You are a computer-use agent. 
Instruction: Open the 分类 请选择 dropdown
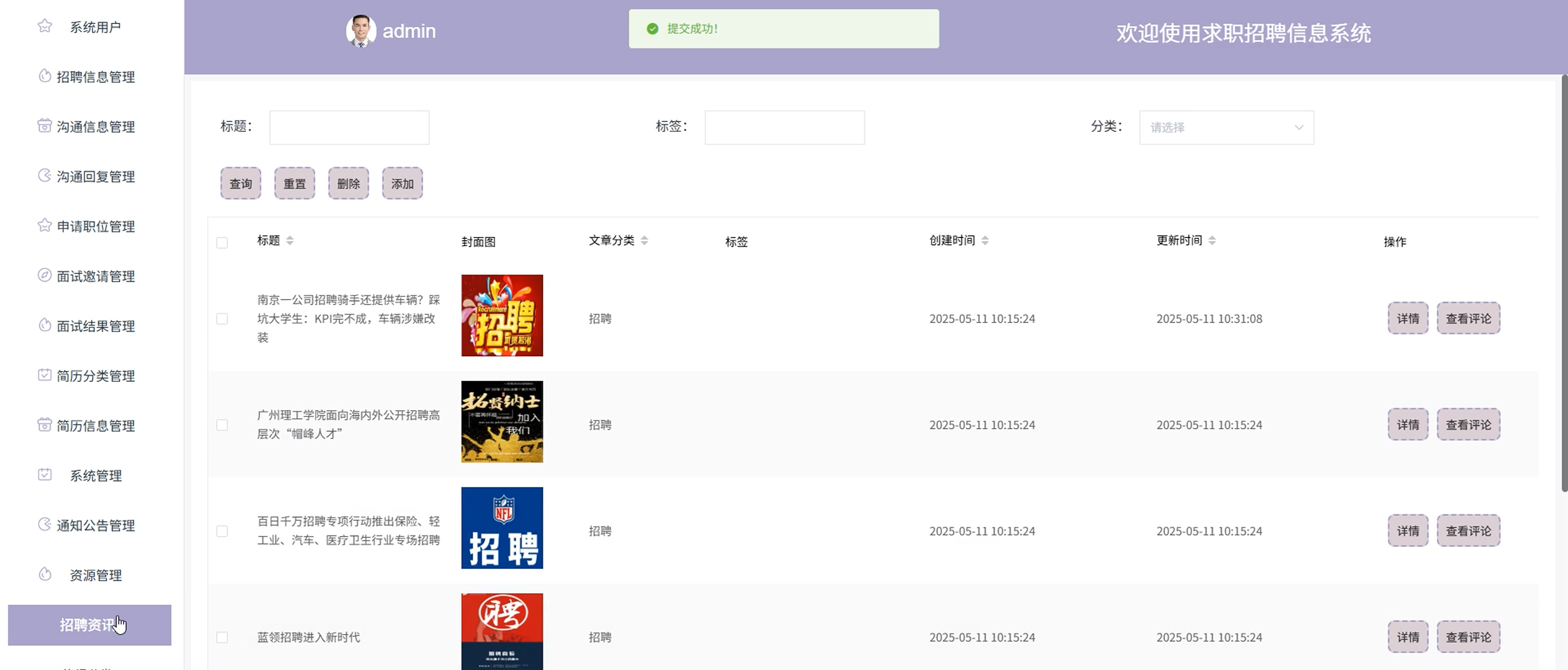tap(1226, 128)
